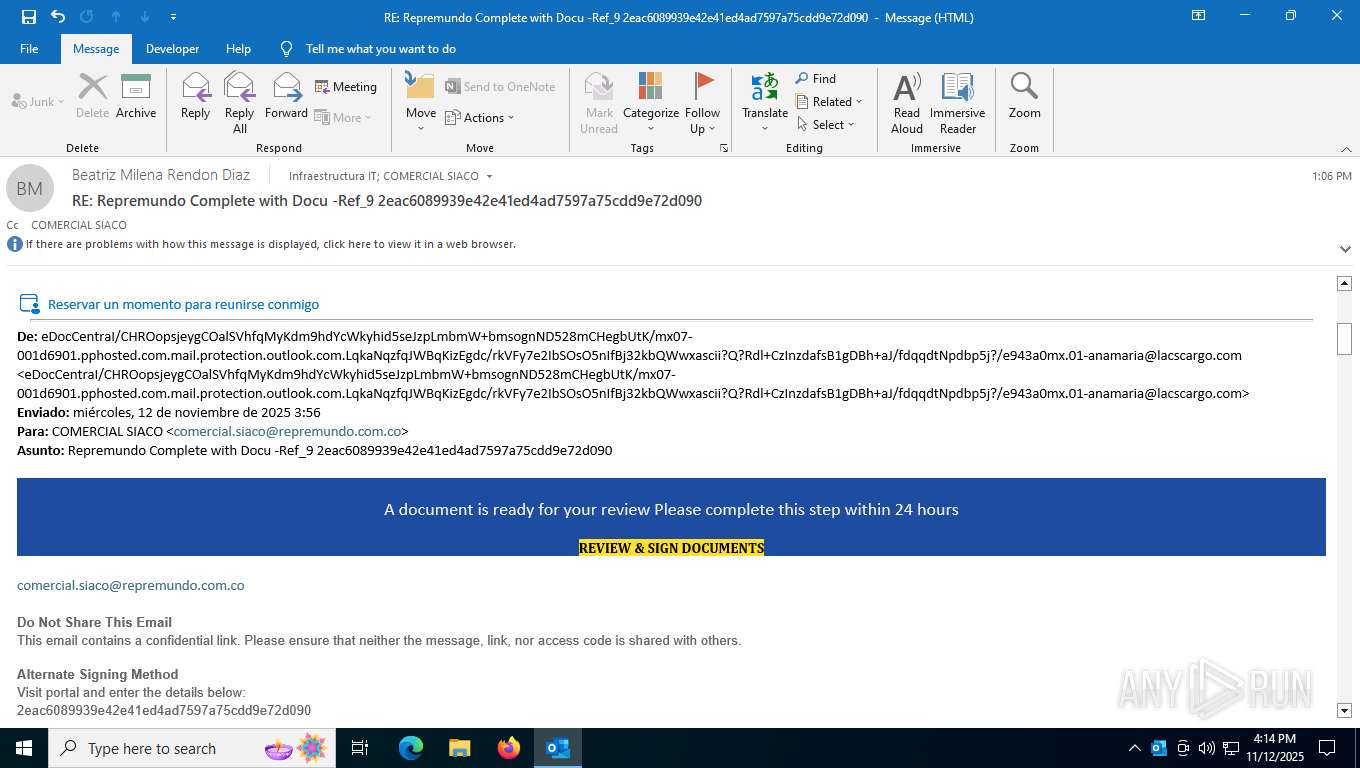This screenshot has width=1360, height=768.
Task: Show hidden system tray icons
Action: tap(1134, 748)
